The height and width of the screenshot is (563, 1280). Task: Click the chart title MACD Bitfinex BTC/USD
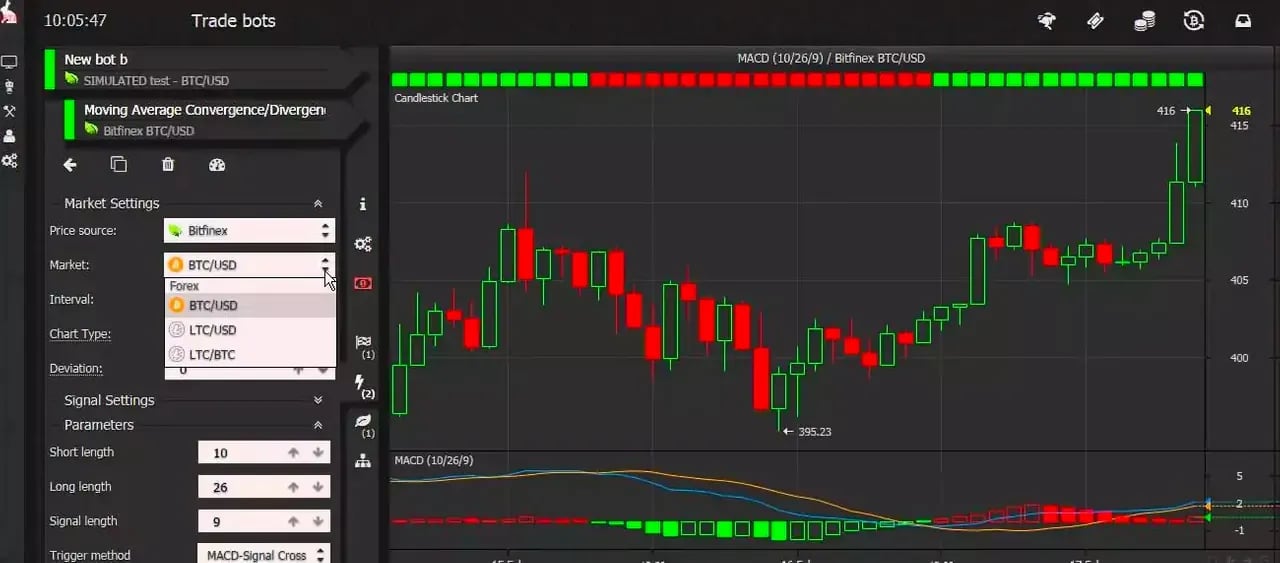831,58
